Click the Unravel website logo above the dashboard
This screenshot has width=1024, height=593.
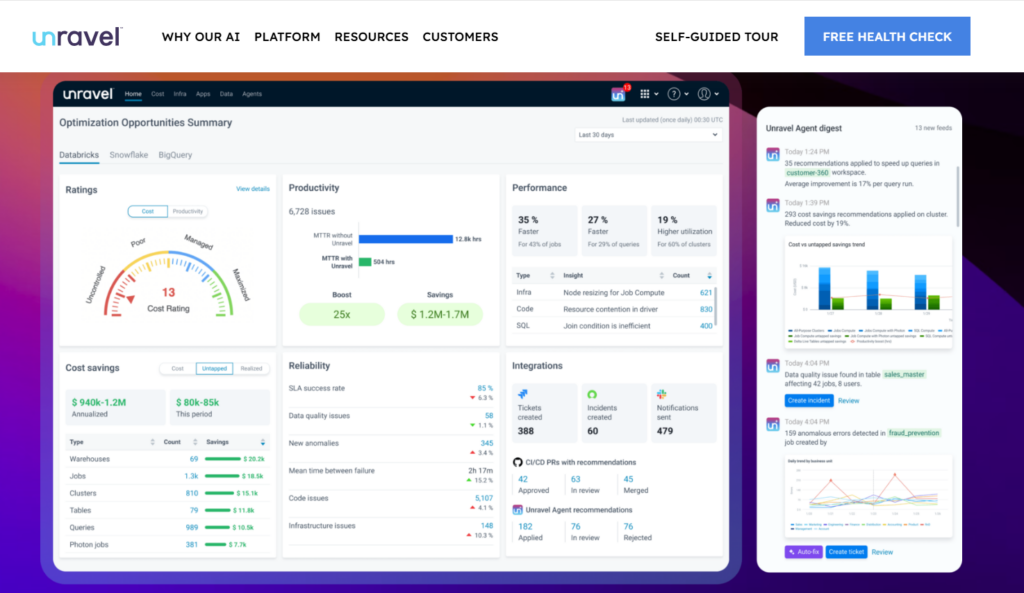point(77,37)
